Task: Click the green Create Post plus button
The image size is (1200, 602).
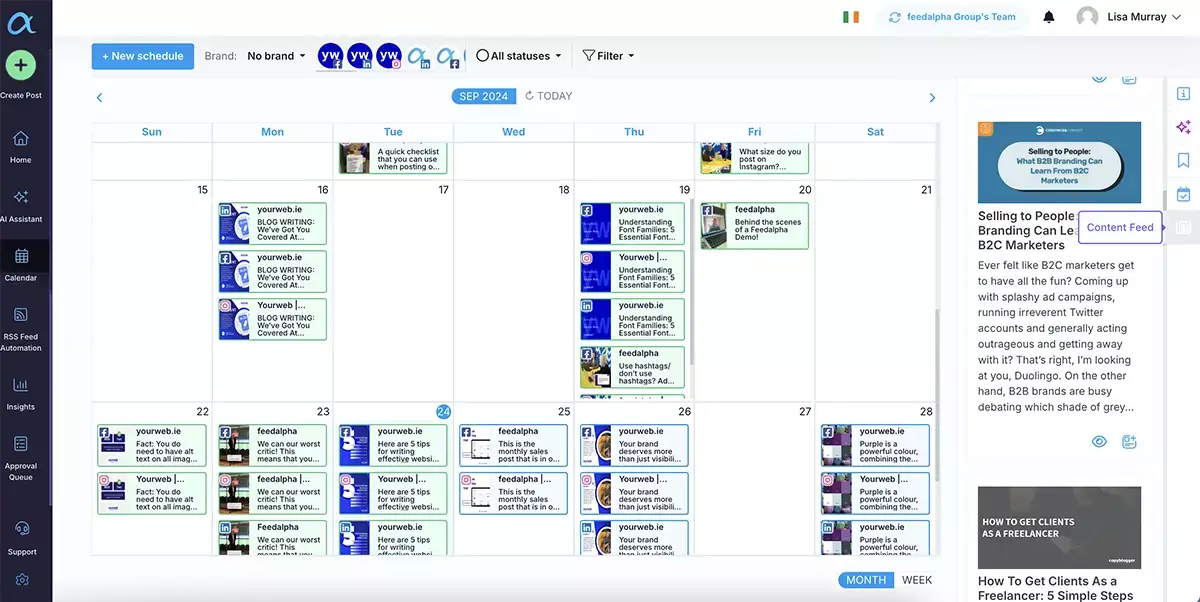Action: (x=21, y=66)
